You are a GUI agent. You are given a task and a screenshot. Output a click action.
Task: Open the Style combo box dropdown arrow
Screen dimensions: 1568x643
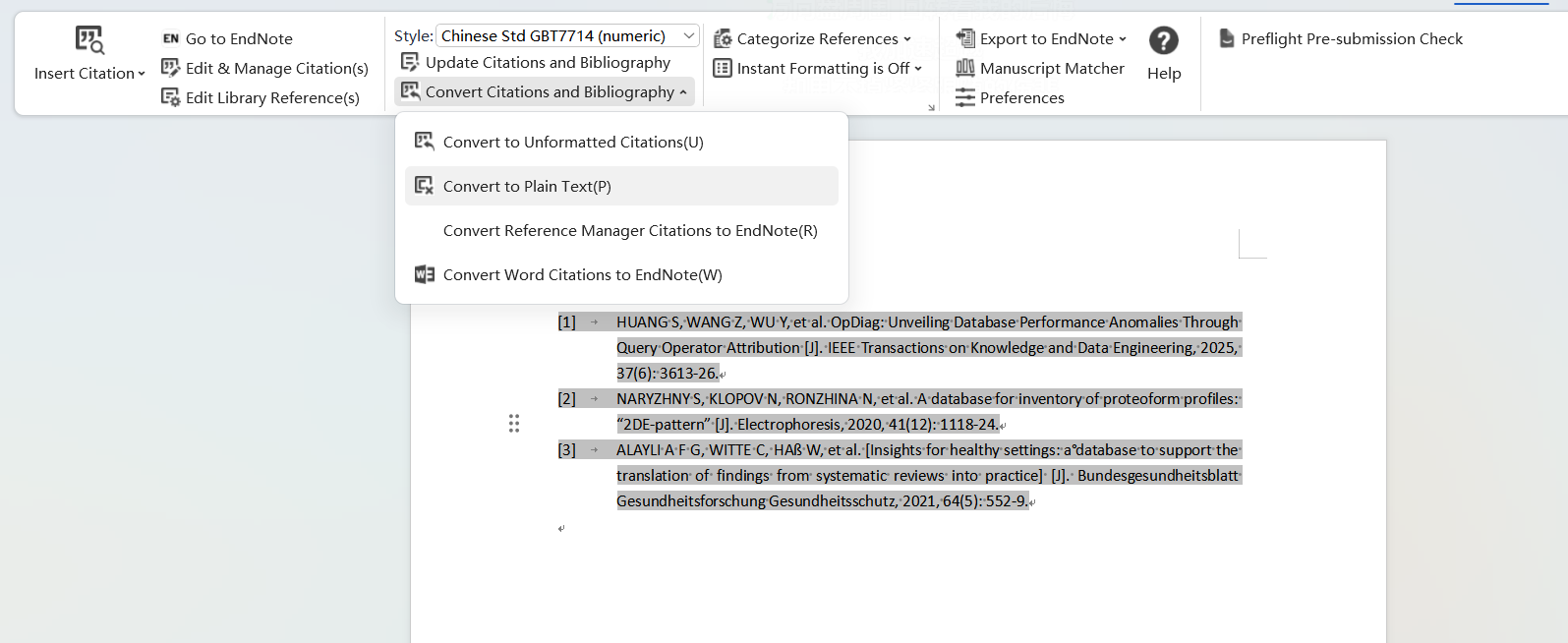point(689,36)
